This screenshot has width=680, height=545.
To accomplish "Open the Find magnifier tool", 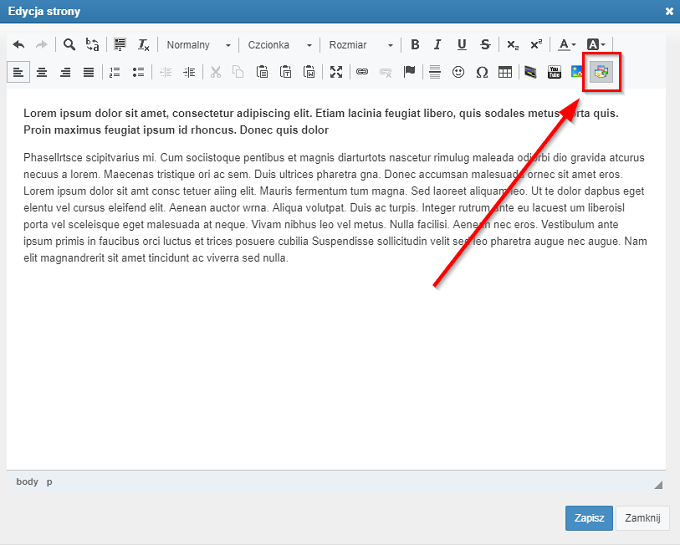I will 69,45.
